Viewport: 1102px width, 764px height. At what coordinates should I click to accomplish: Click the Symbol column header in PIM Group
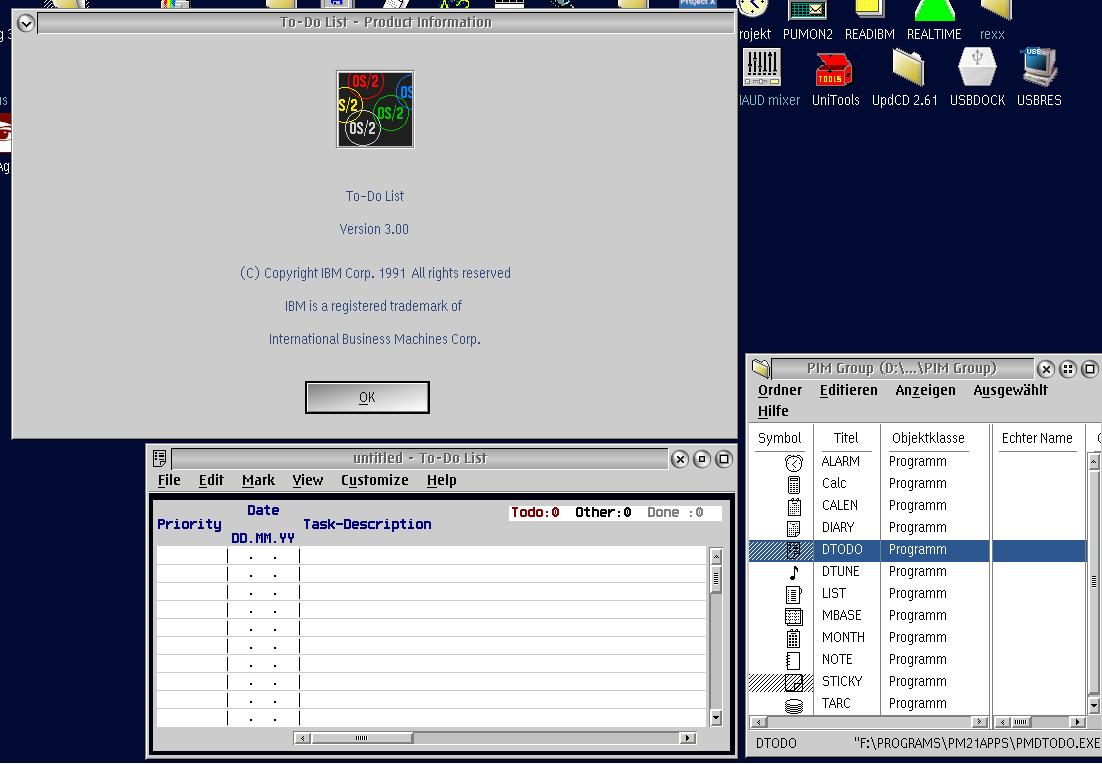779,438
